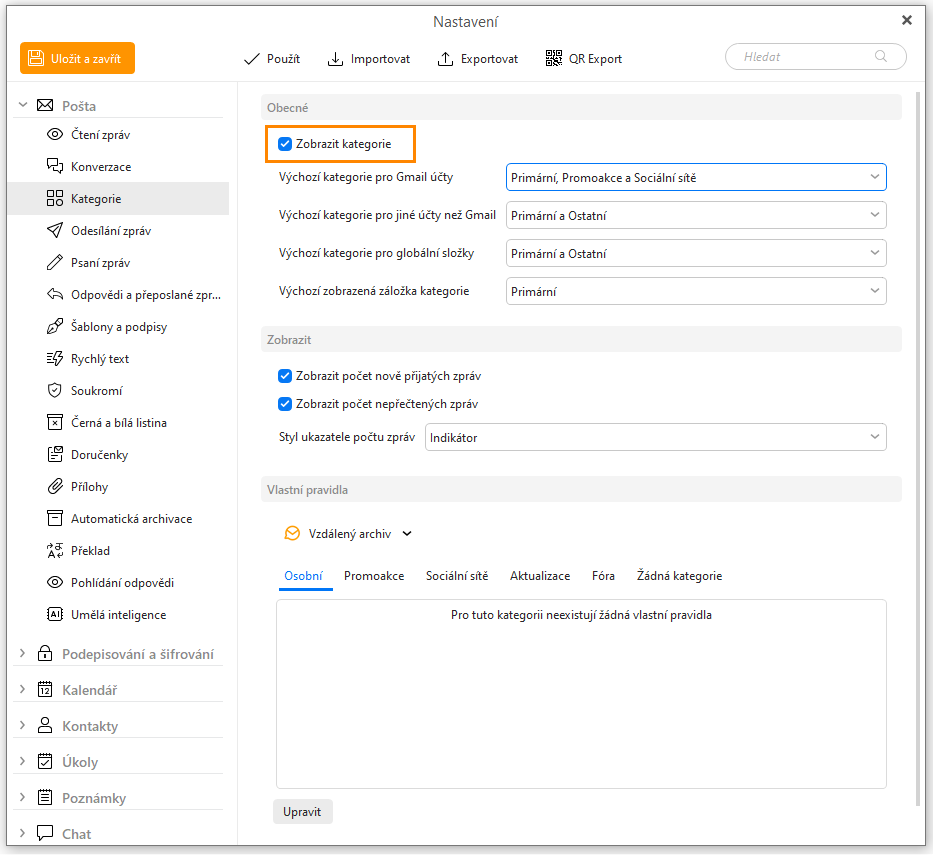Select the Přílohy paperclip icon
933x855 pixels.
tap(55, 487)
